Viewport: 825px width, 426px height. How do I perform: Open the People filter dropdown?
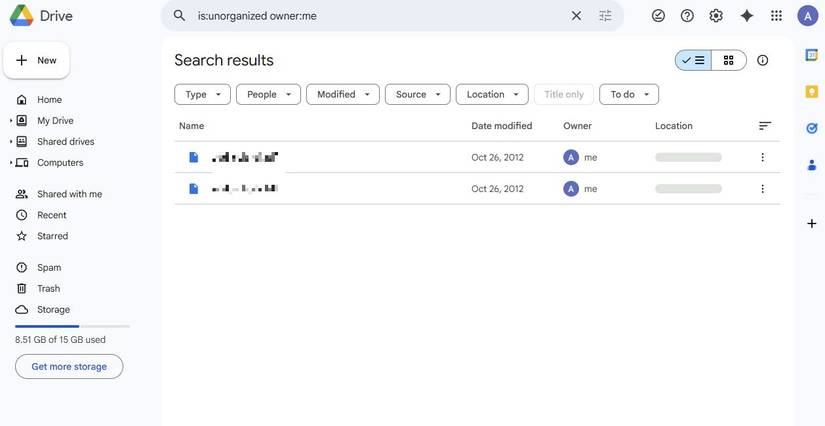tap(268, 95)
